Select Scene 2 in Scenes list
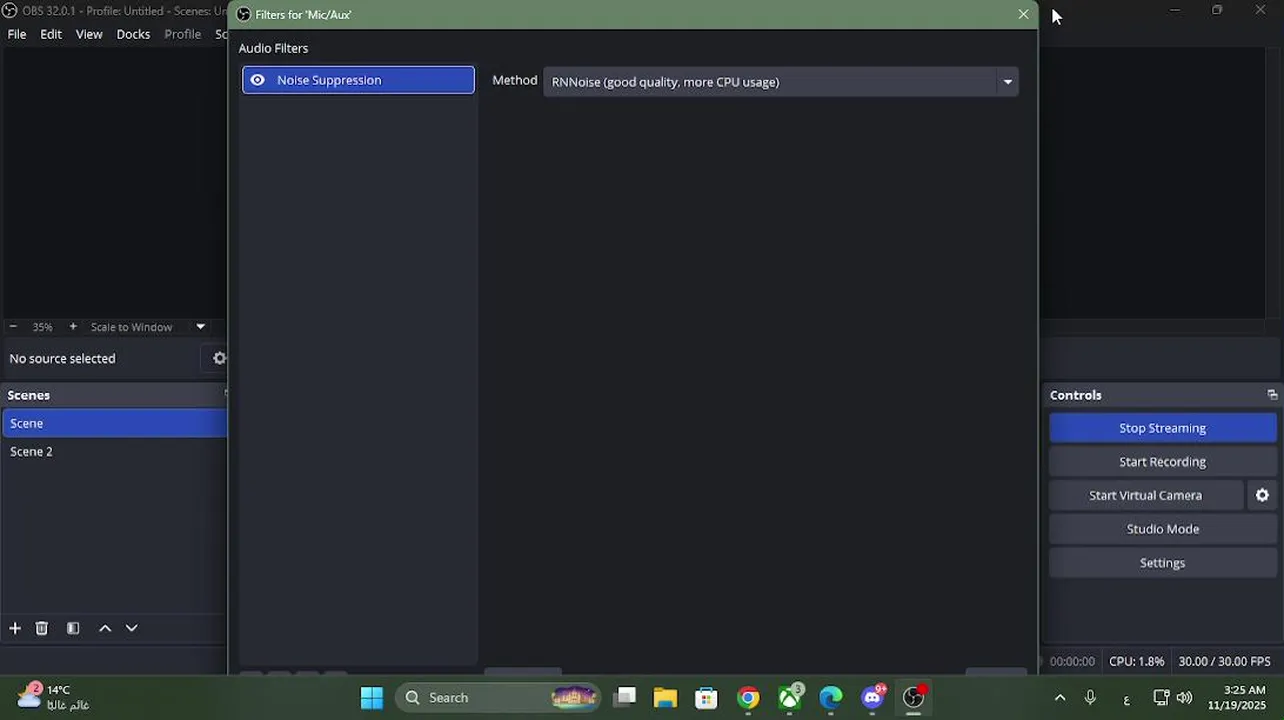 click(115, 451)
